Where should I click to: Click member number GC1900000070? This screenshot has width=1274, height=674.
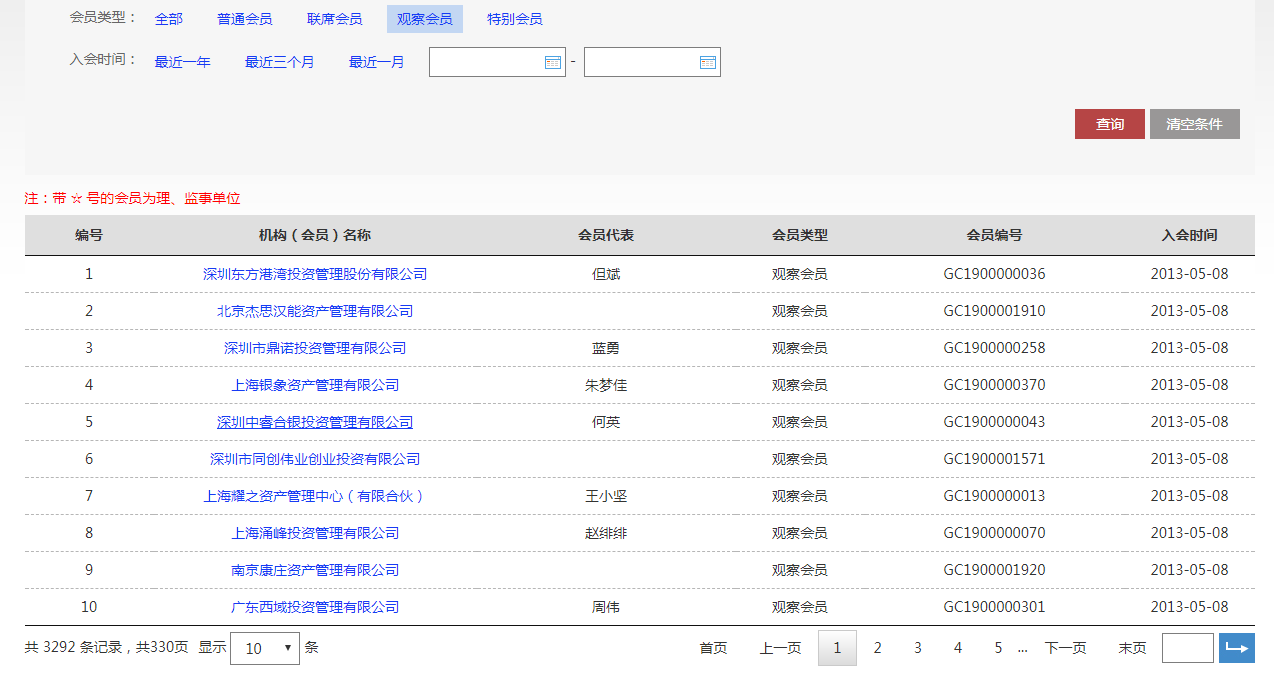[994, 533]
